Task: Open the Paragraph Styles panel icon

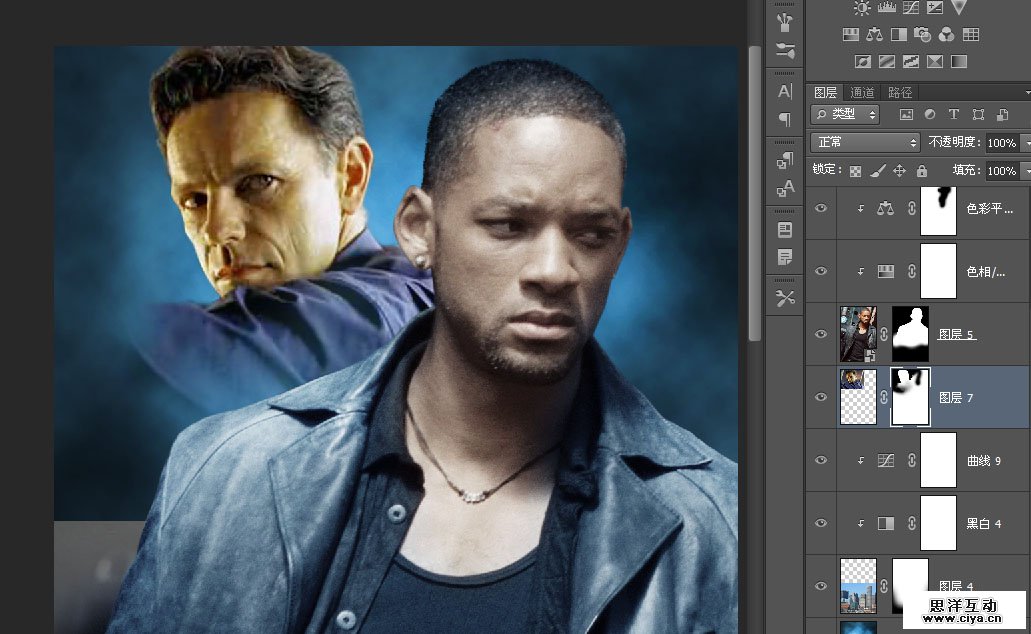Action: pos(785,160)
